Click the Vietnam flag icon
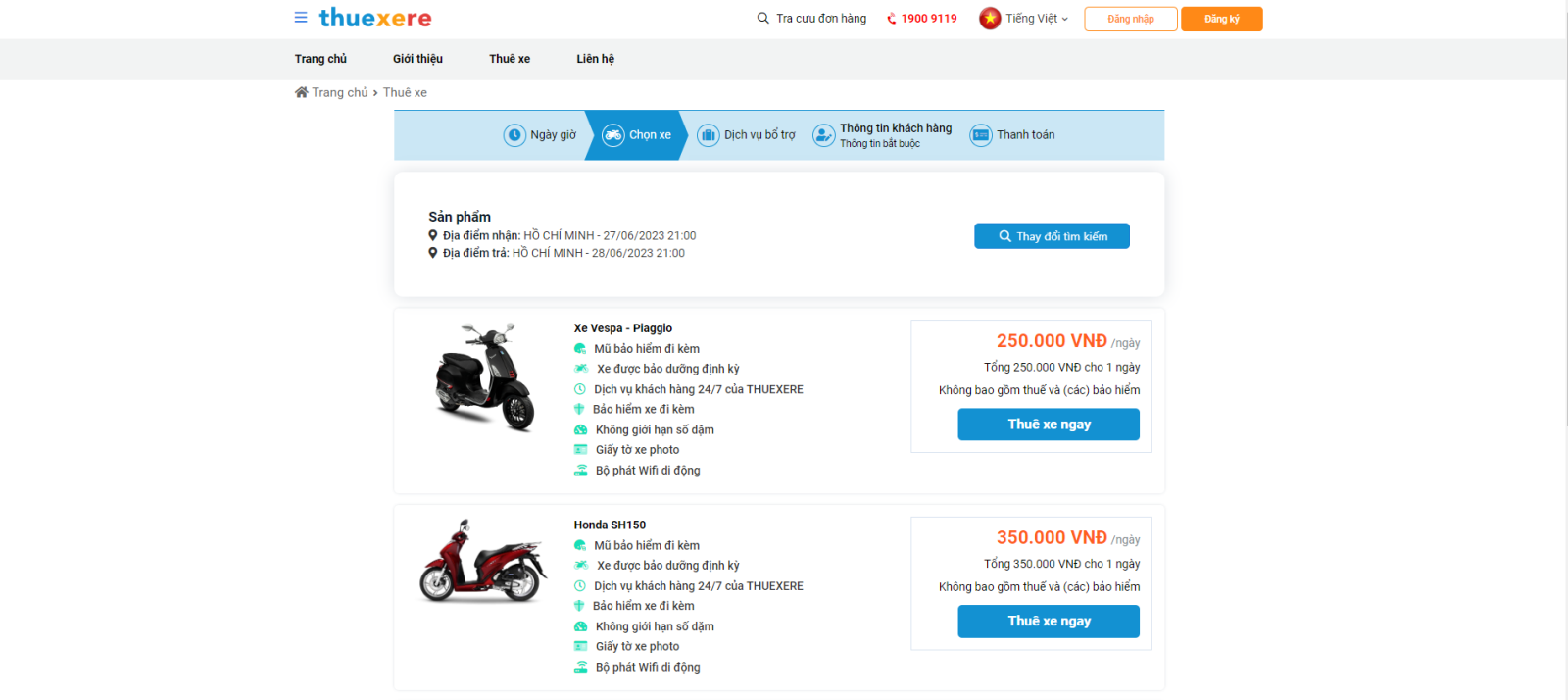The width and height of the screenshot is (1568, 700). pos(990,19)
